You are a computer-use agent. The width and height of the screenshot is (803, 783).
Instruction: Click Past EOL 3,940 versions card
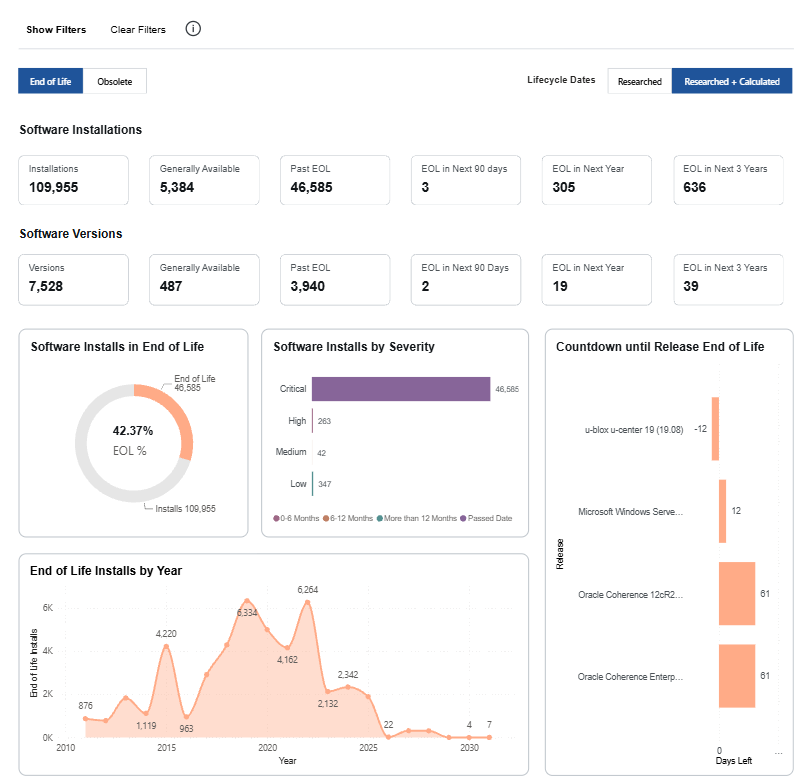(335, 280)
